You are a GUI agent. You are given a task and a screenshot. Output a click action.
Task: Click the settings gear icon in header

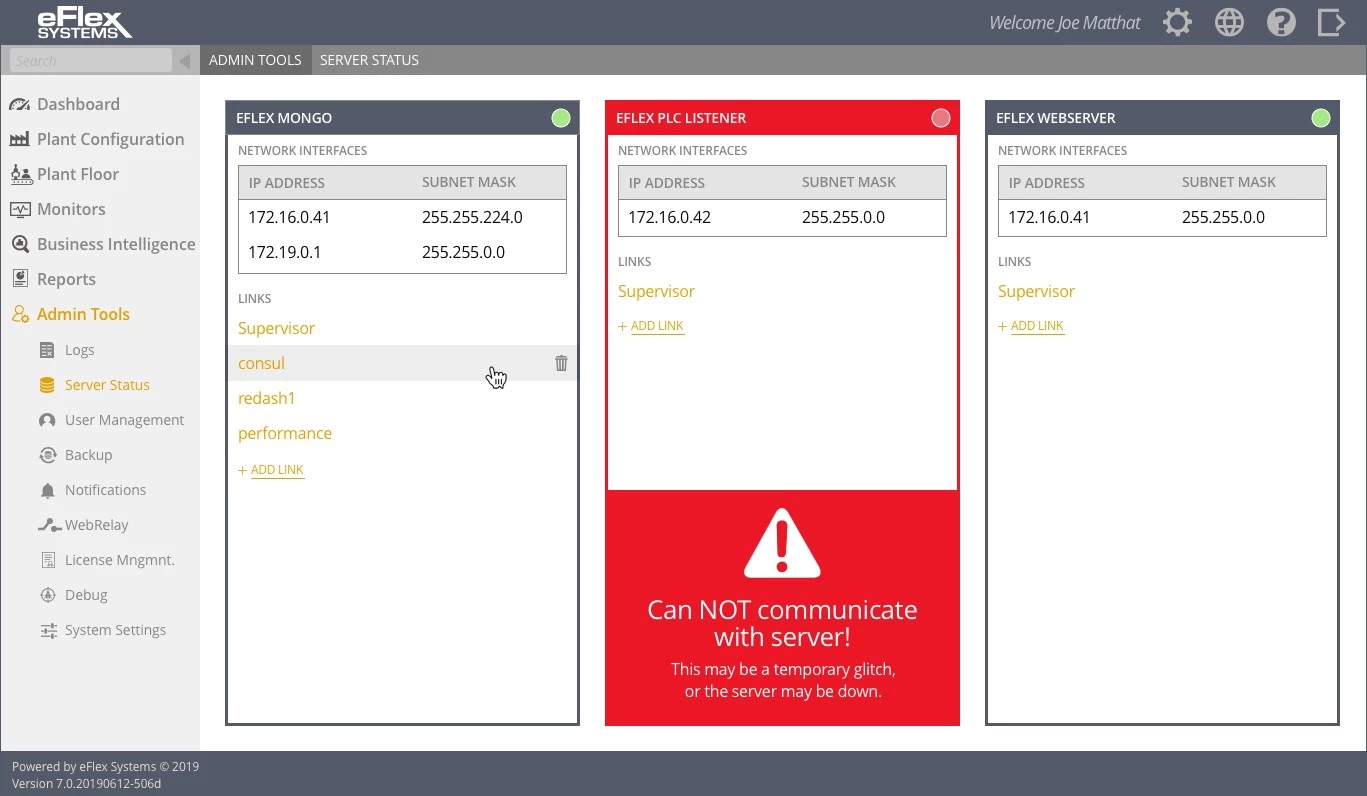(1177, 22)
